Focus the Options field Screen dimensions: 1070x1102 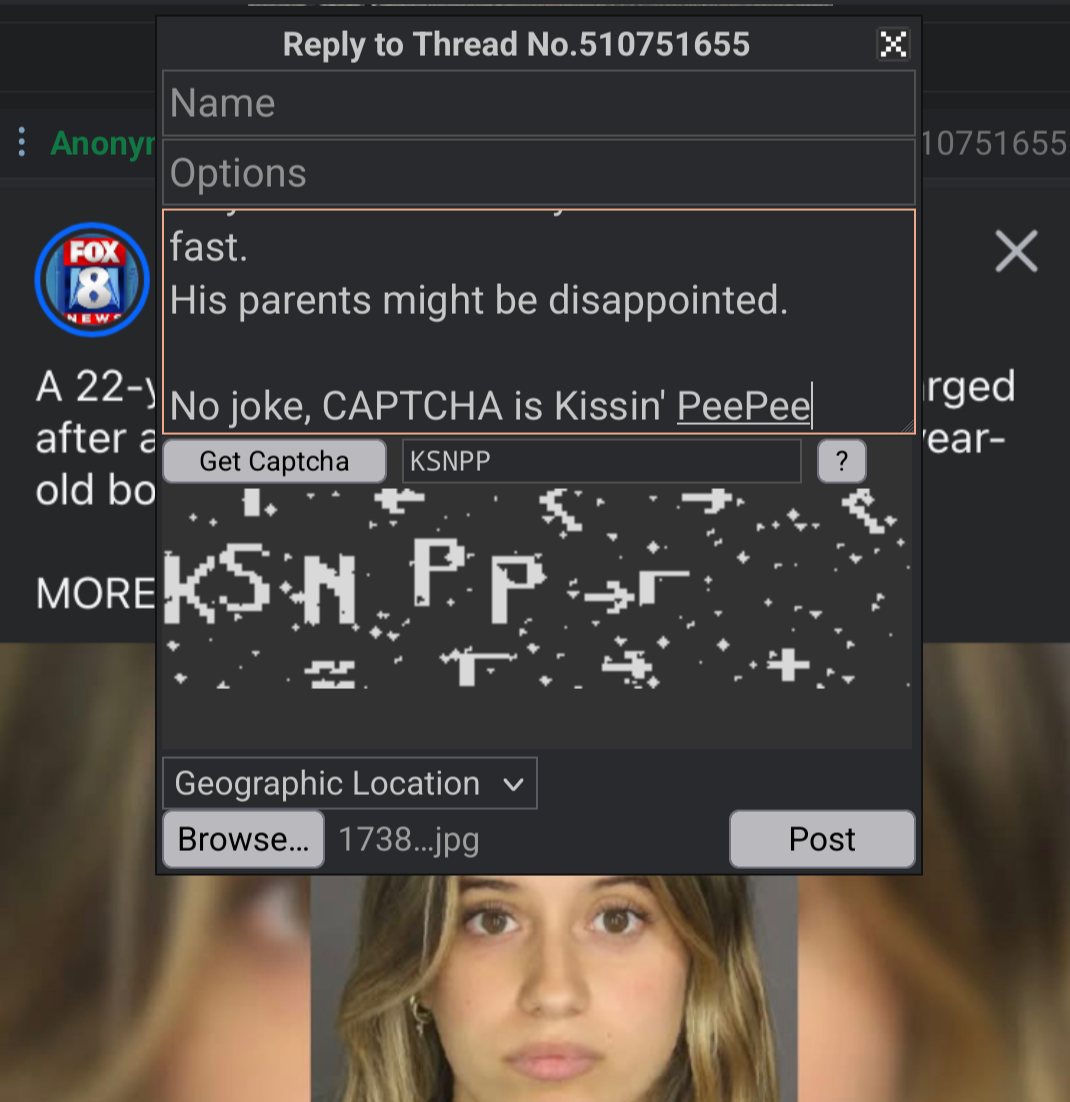(539, 173)
